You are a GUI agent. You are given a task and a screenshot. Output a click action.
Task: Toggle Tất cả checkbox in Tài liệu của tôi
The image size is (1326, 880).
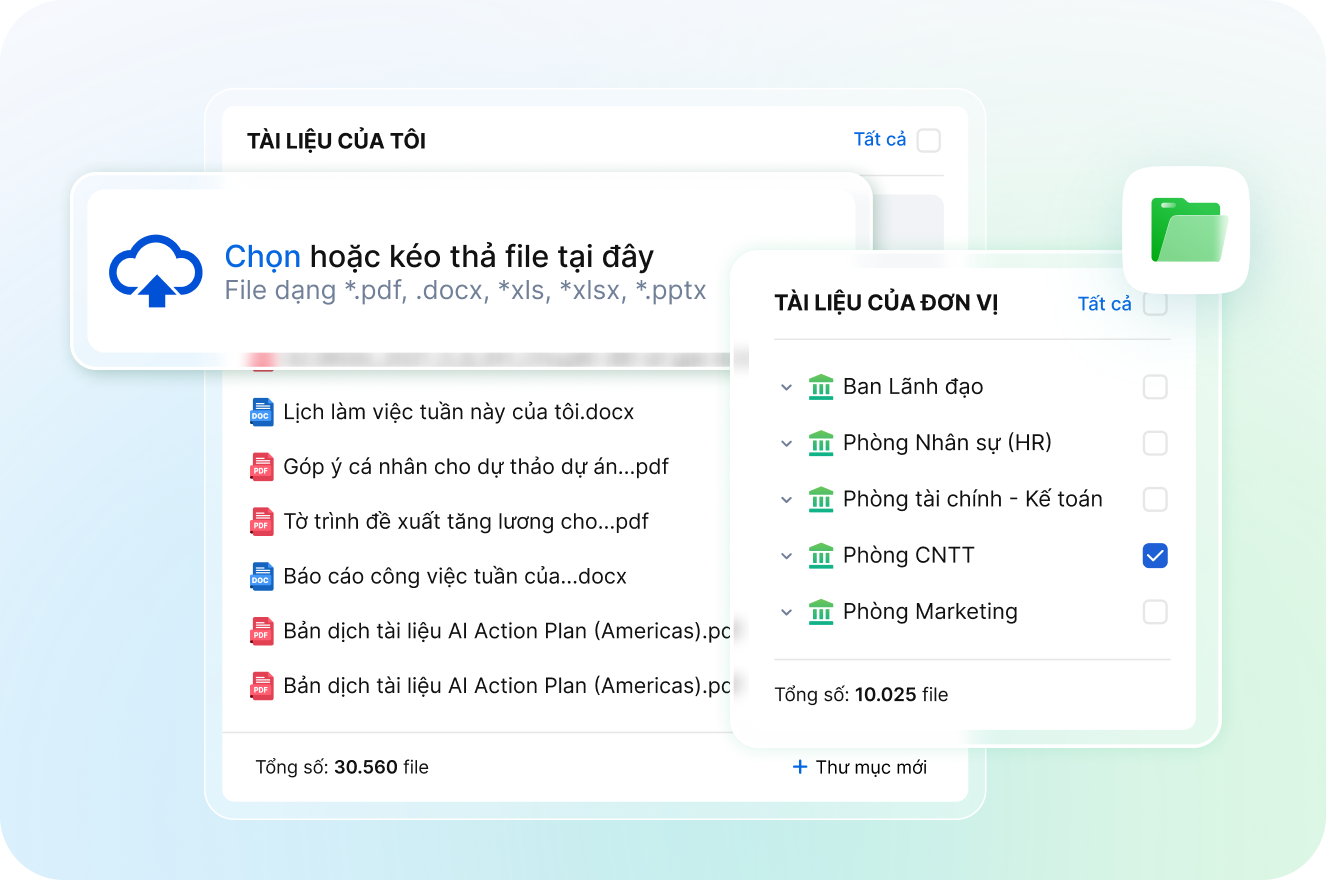(929, 140)
